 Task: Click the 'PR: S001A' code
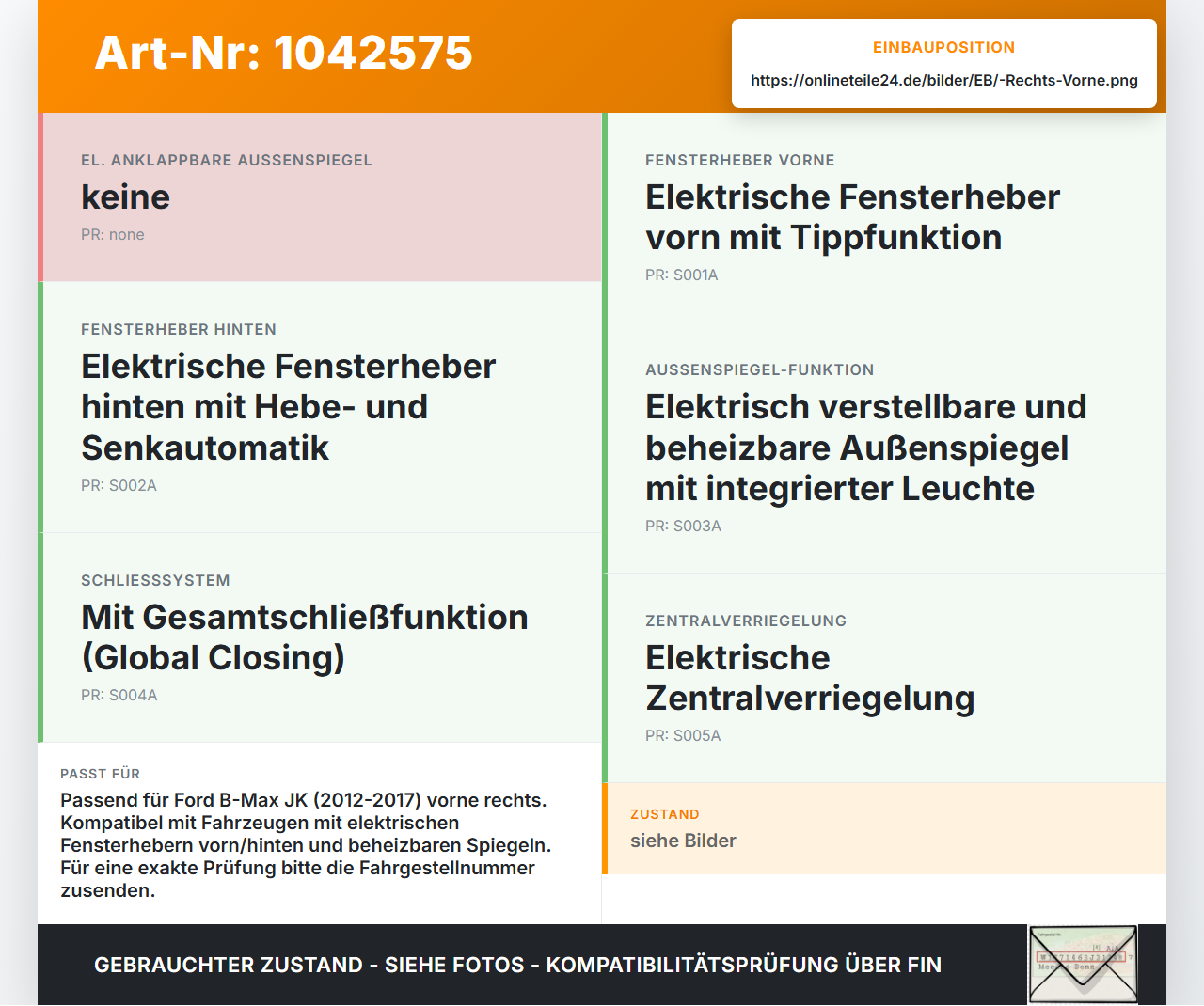(682, 275)
